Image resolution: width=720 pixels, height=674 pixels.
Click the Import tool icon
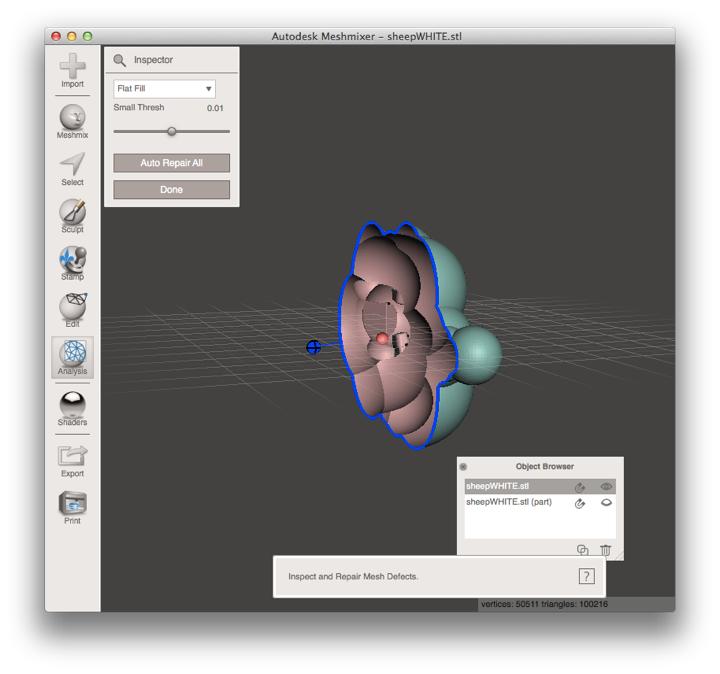tap(72, 68)
